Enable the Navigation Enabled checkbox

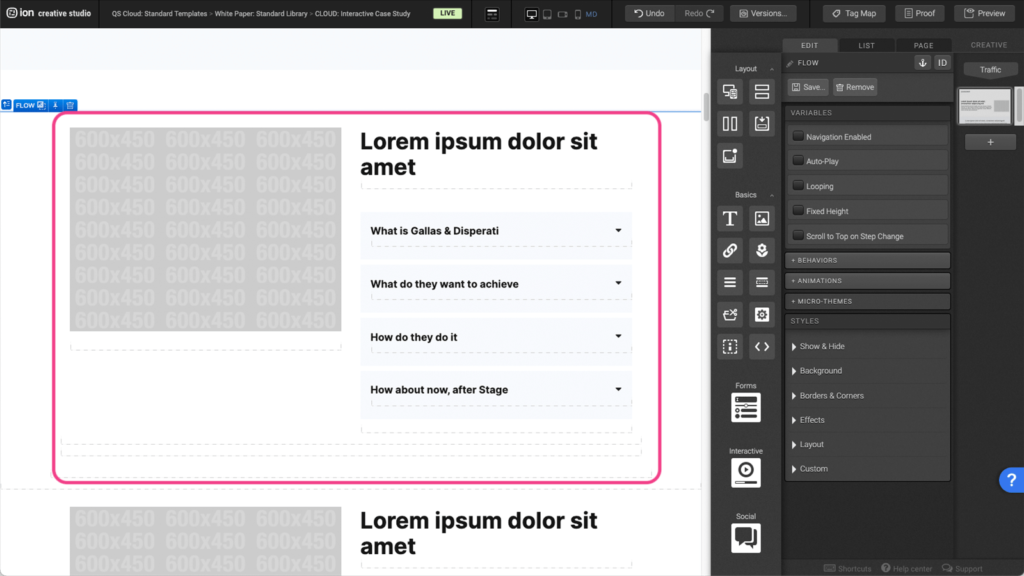[x=798, y=137]
